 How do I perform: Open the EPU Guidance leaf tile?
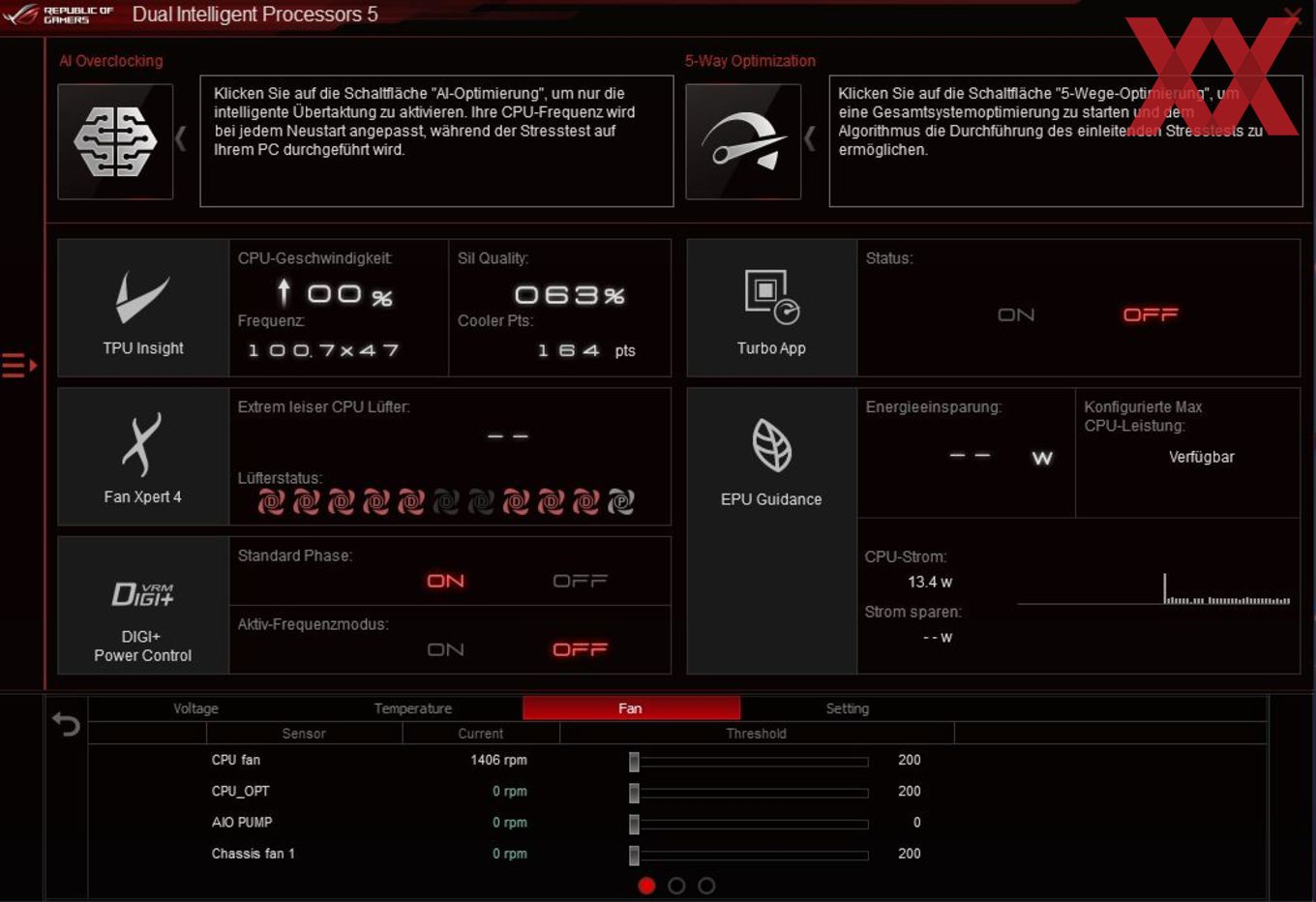click(771, 531)
